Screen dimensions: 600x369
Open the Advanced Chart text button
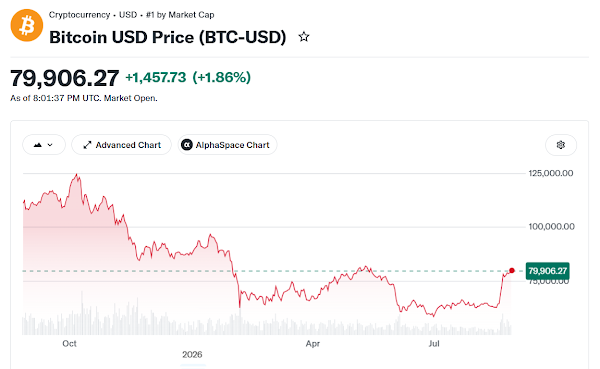point(128,145)
